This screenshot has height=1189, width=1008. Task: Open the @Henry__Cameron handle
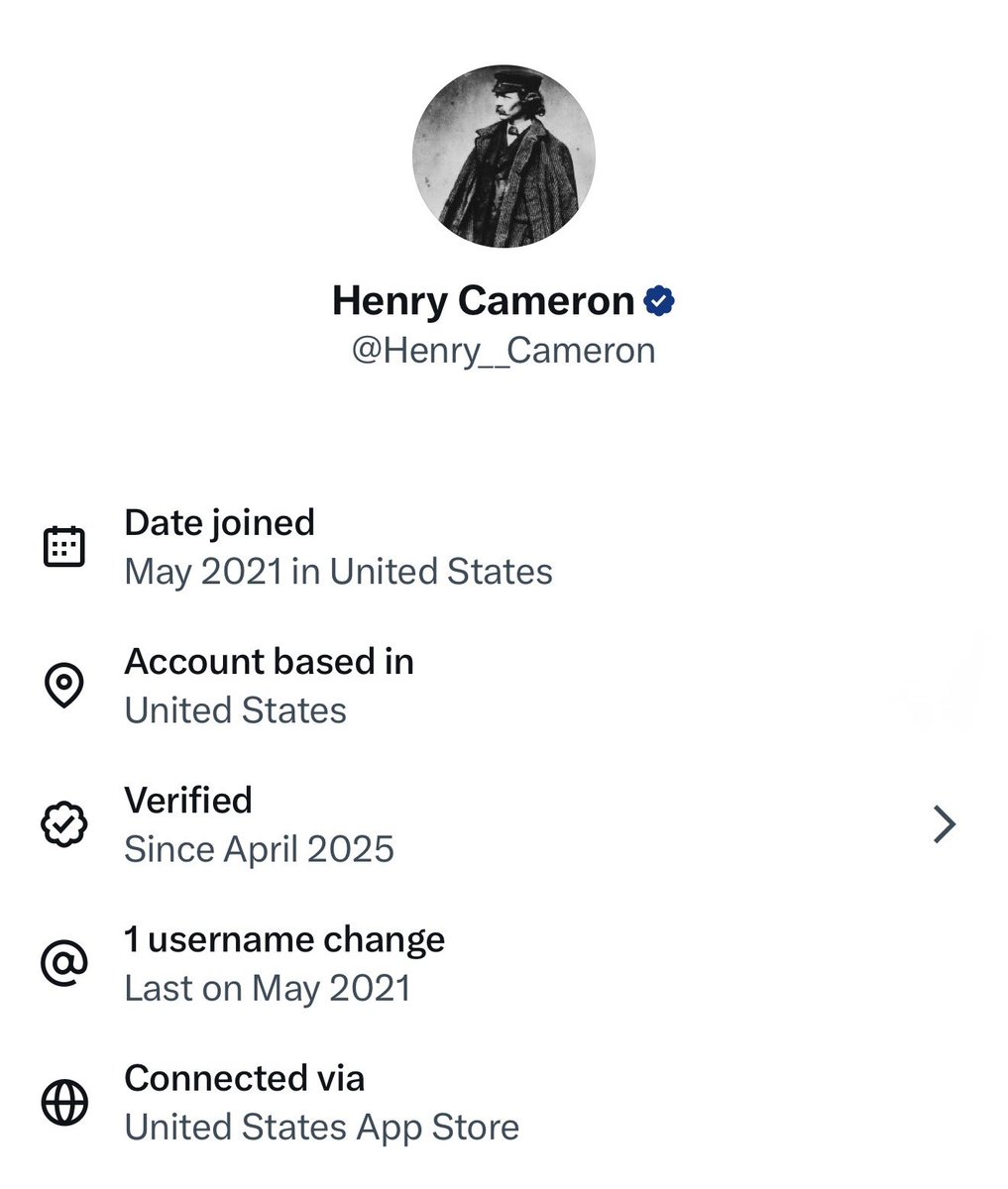point(504,351)
